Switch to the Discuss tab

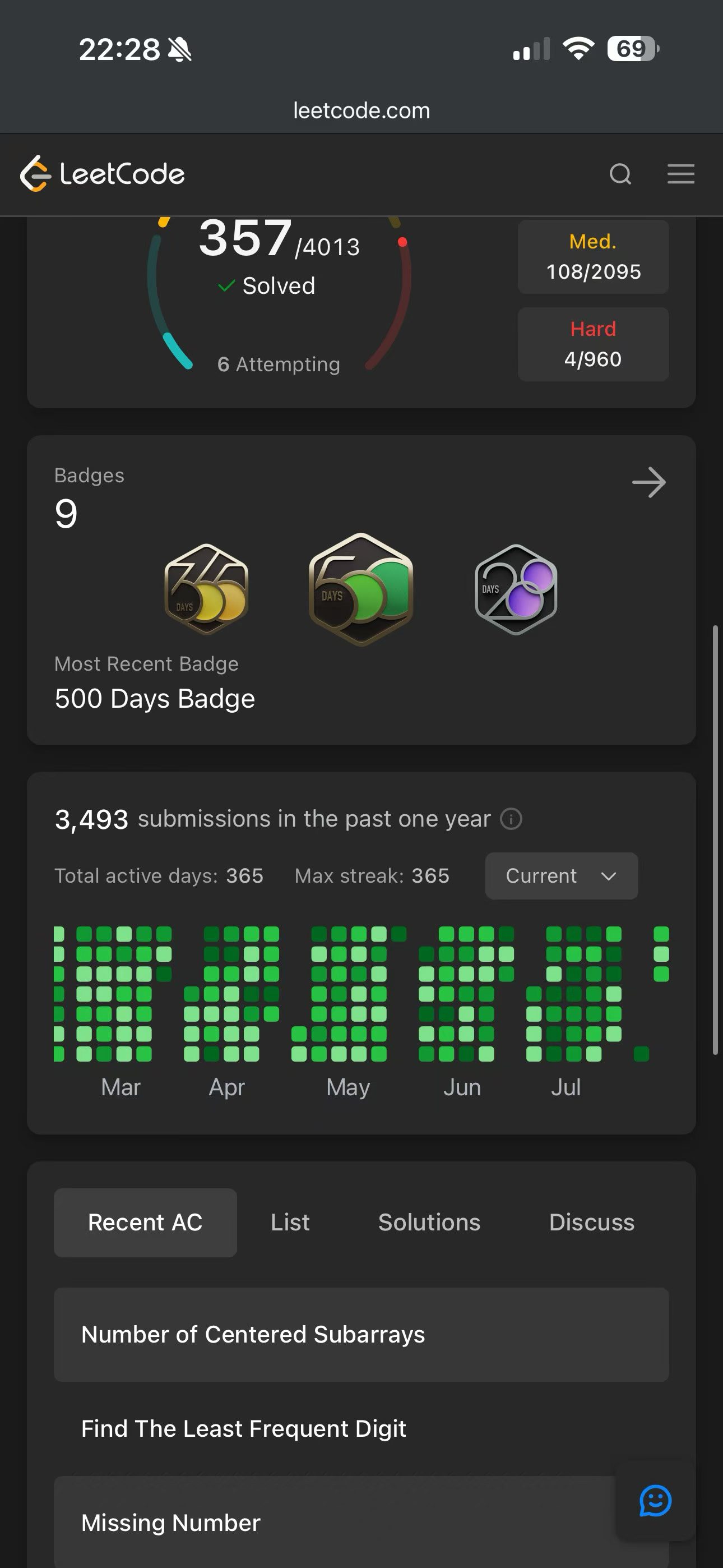point(591,1222)
